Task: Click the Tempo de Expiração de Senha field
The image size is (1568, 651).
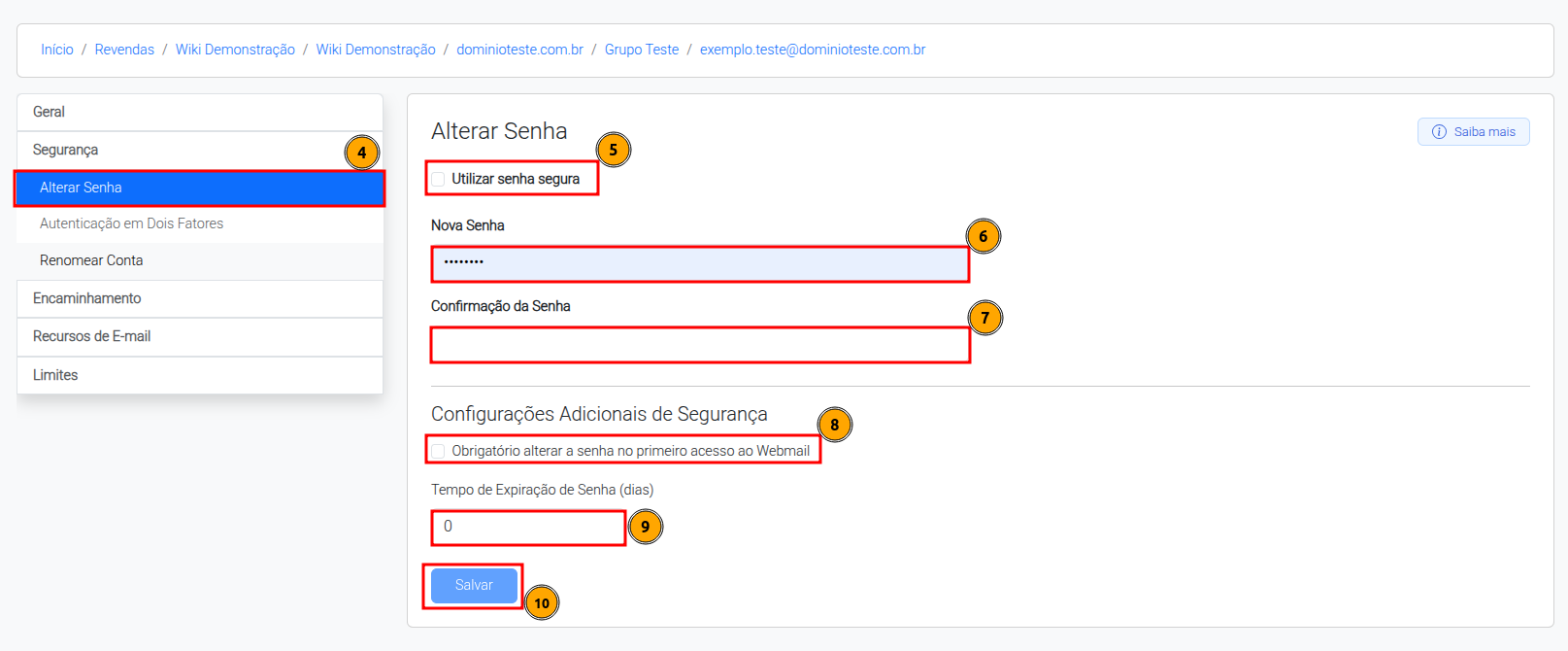Action: [x=529, y=528]
